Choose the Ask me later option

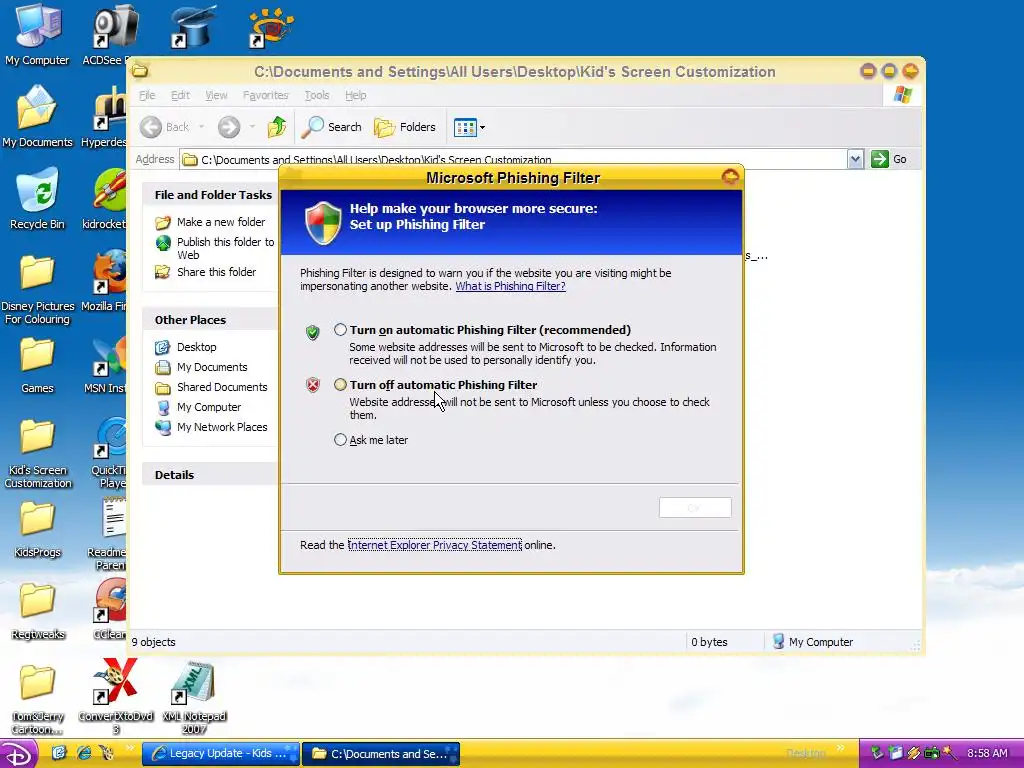340,440
